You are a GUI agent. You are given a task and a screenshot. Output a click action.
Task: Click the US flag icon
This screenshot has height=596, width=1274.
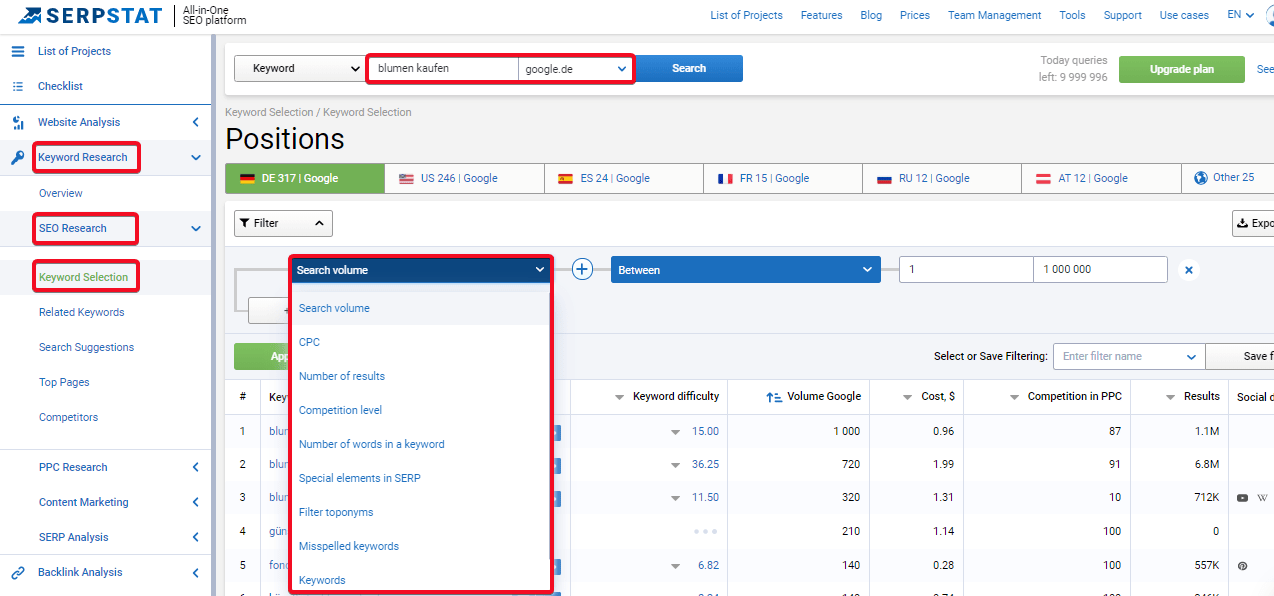tap(406, 178)
